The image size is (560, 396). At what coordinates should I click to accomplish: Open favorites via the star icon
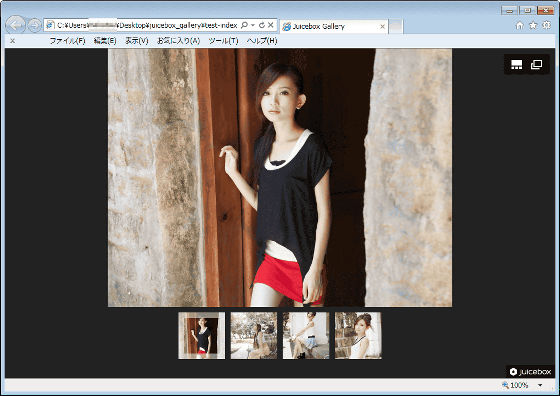tap(533, 25)
